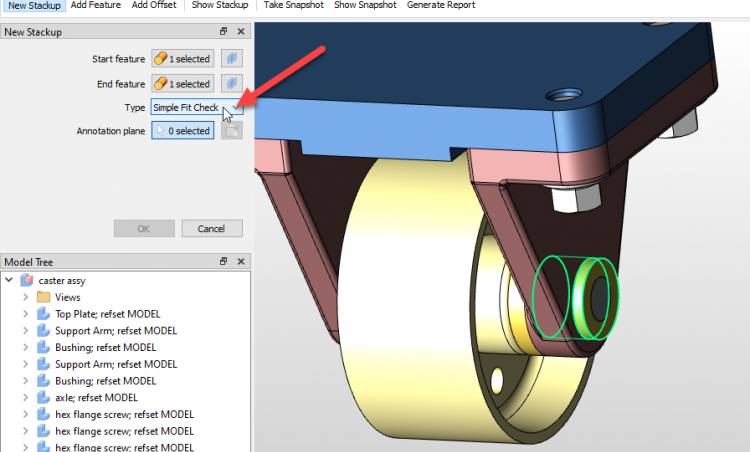Collapse the caster assy tree node
This screenshot has width=750, height=452.
pos(9,280)
